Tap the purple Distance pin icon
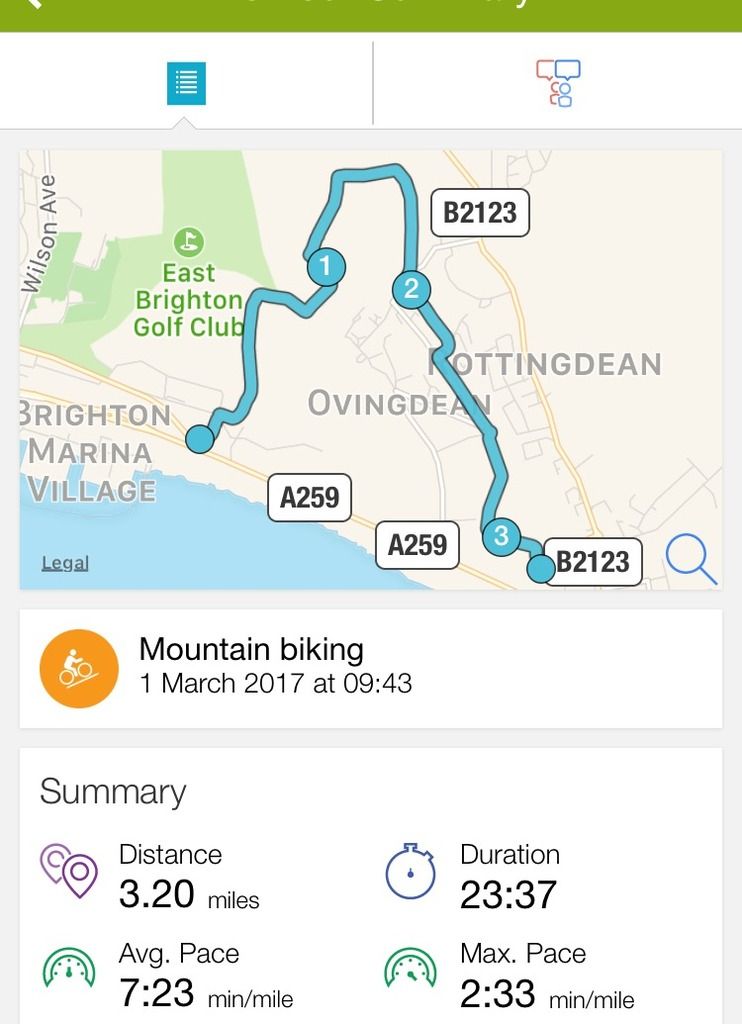The image size is (742, 1024). tap(69, 871)
